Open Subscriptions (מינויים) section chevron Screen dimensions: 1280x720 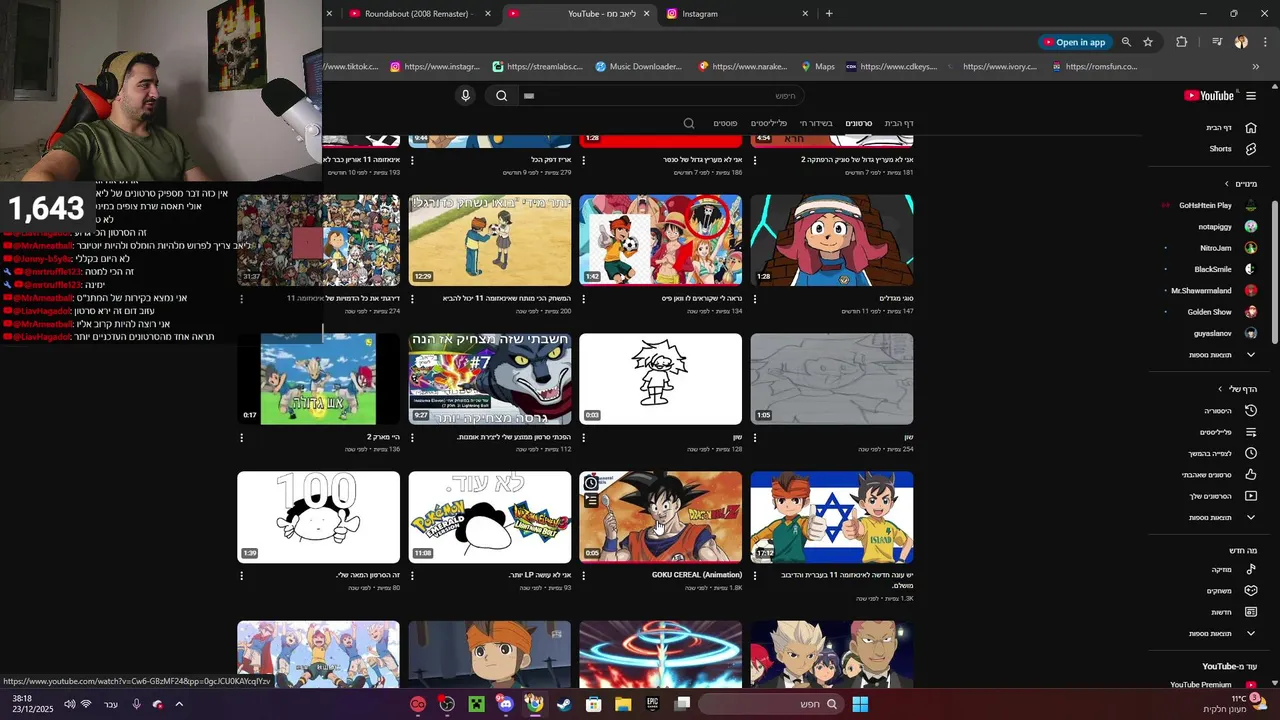[x=1227, y=184]
